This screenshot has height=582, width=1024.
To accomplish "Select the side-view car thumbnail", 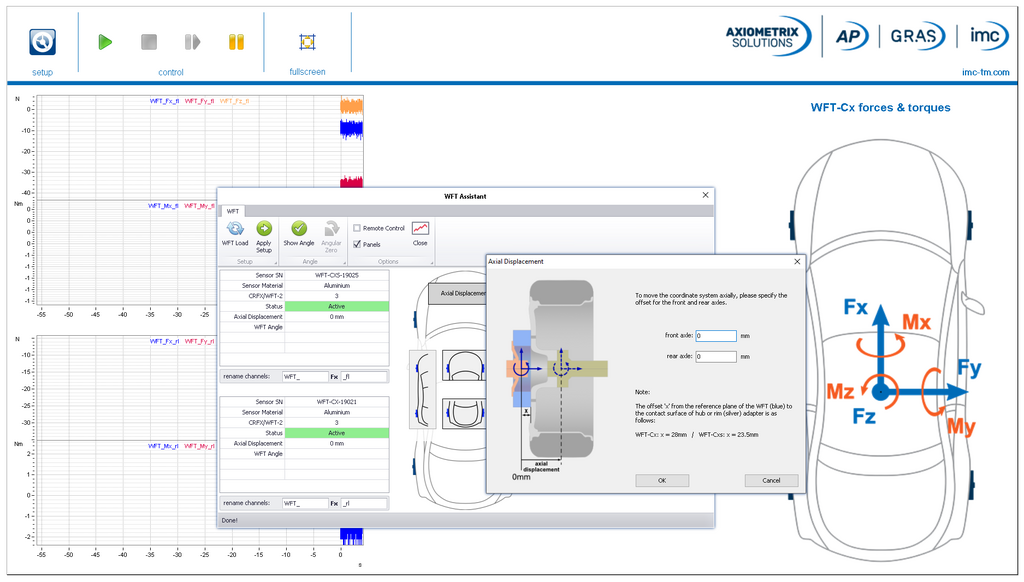I will click(x=423, y=389).
